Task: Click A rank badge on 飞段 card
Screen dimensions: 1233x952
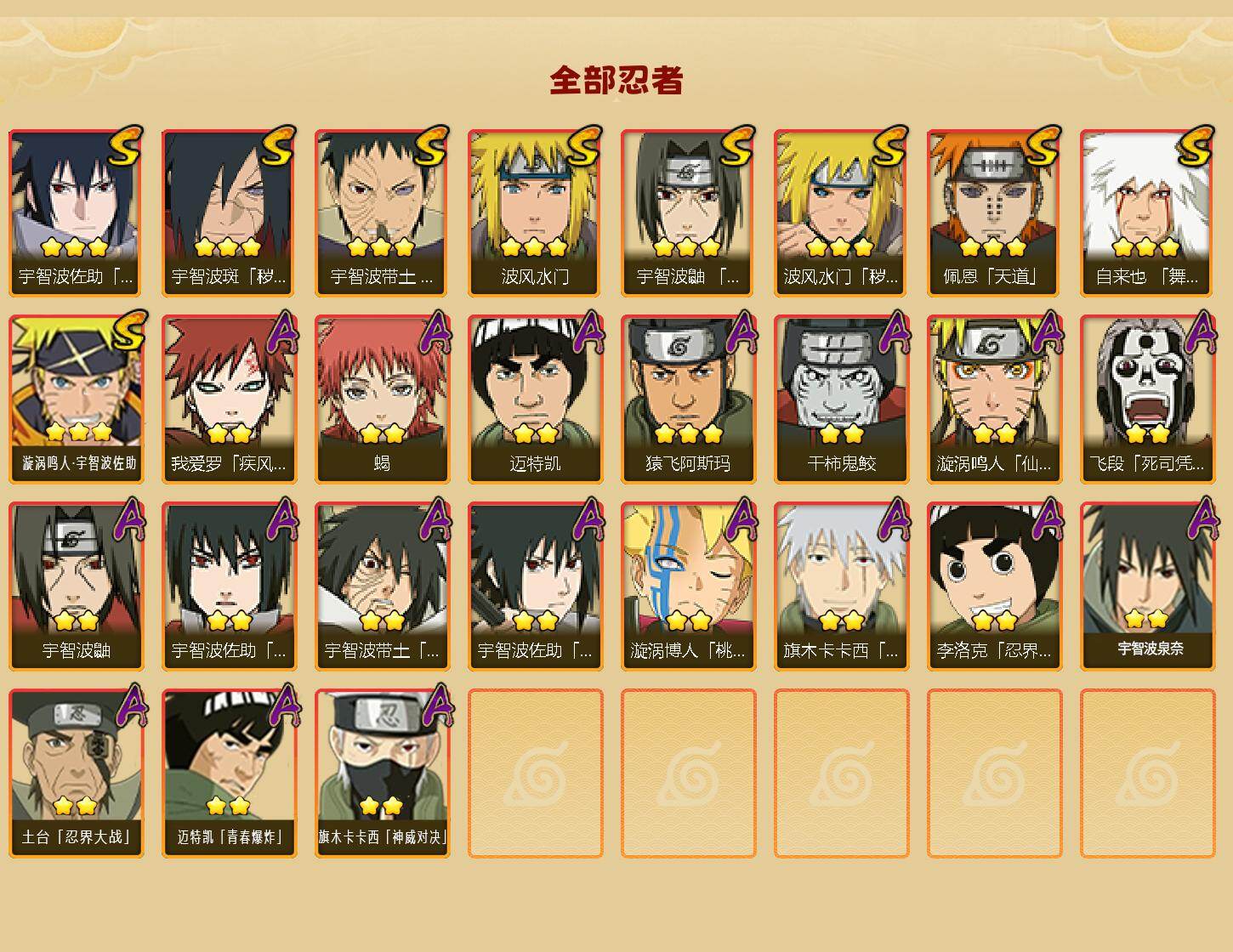Action: pyautogui.click(x=1201, y=332)
